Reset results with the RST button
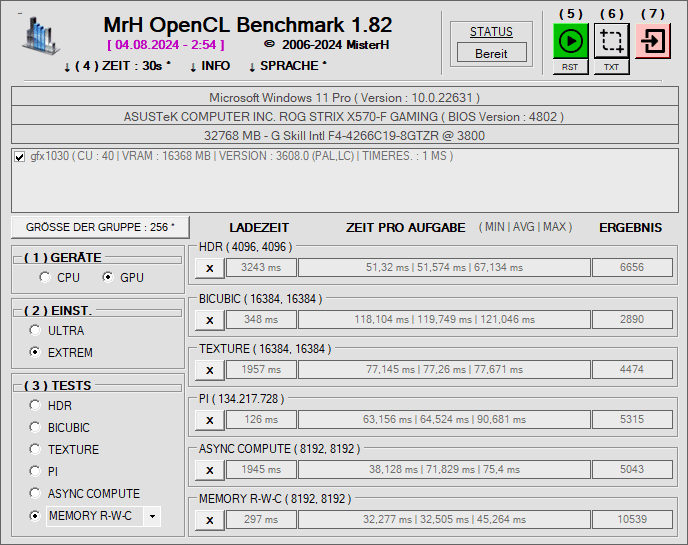This screenshot has width=688, height=545. pyautogui.click(x=570, y=67)
